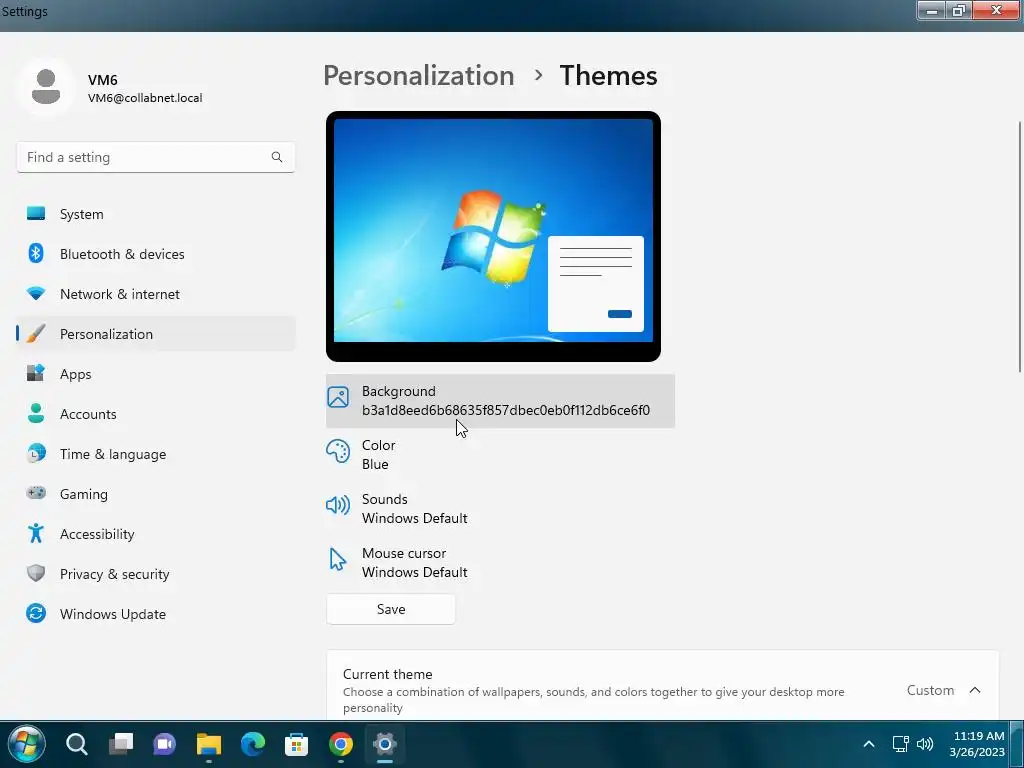
Task: Open the System settings category
Action: [x=155, y=214]
